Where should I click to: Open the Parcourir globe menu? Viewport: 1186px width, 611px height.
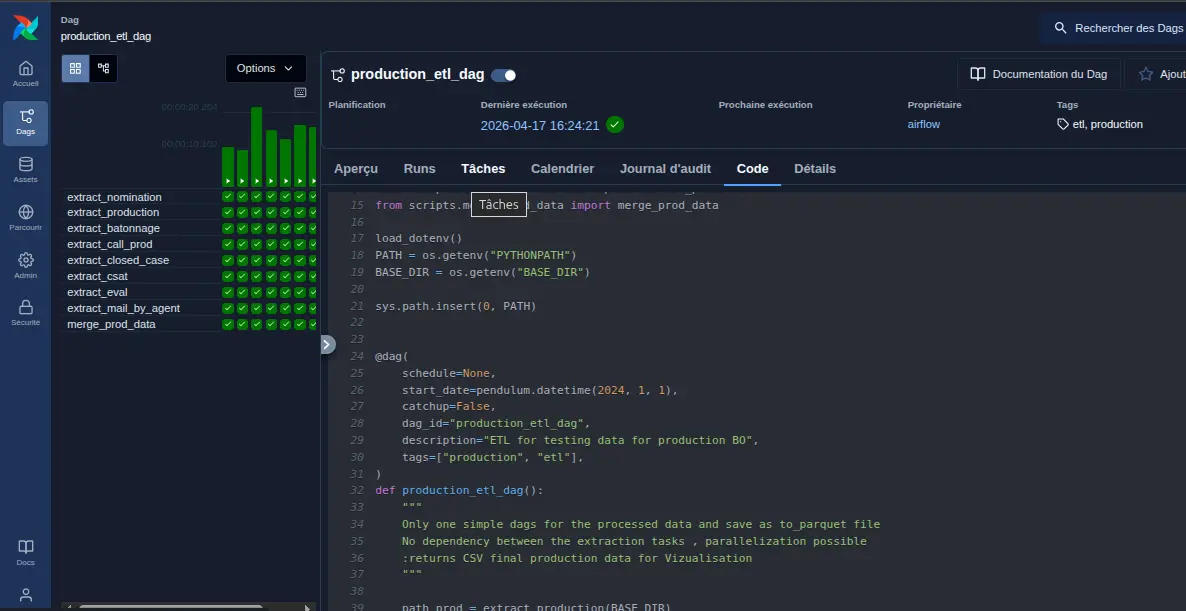click(26, 218)
